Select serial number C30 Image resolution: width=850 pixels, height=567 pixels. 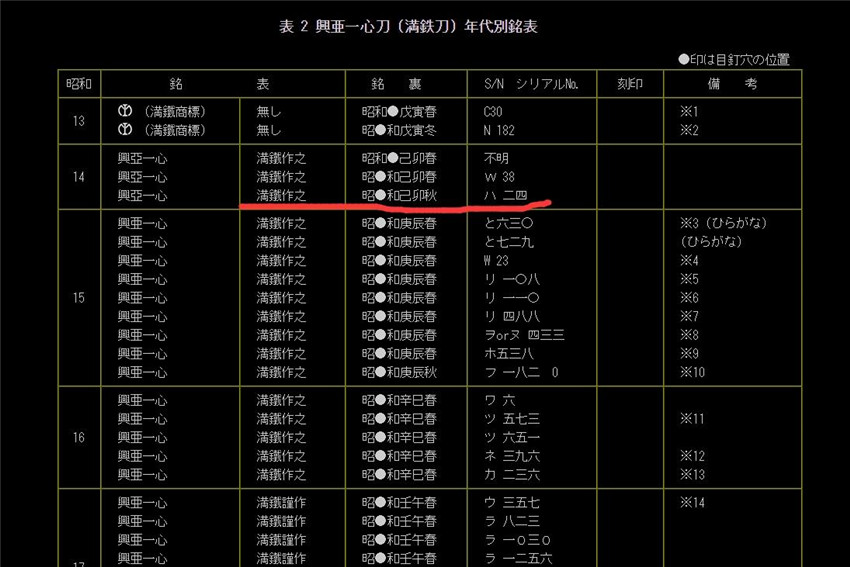494,111
